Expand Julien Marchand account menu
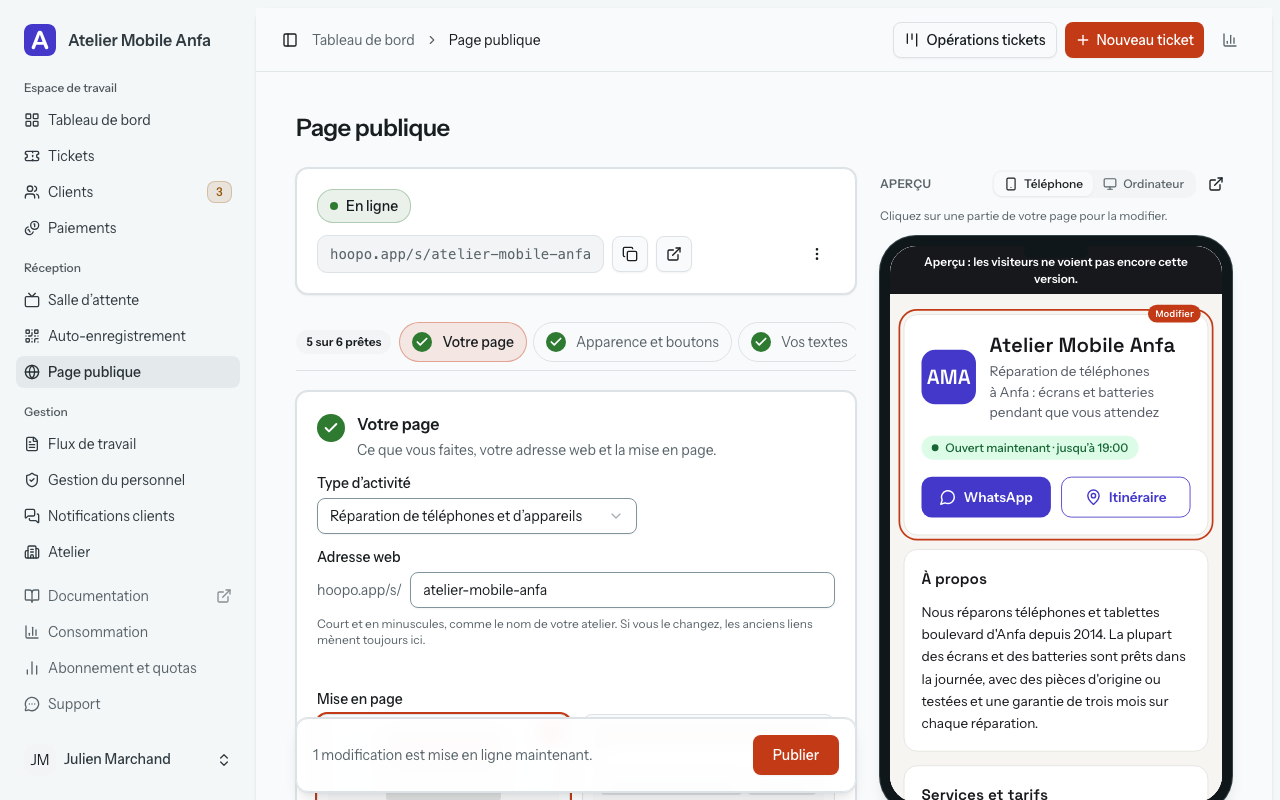1280x800 pixels. [x=128, y=760]
